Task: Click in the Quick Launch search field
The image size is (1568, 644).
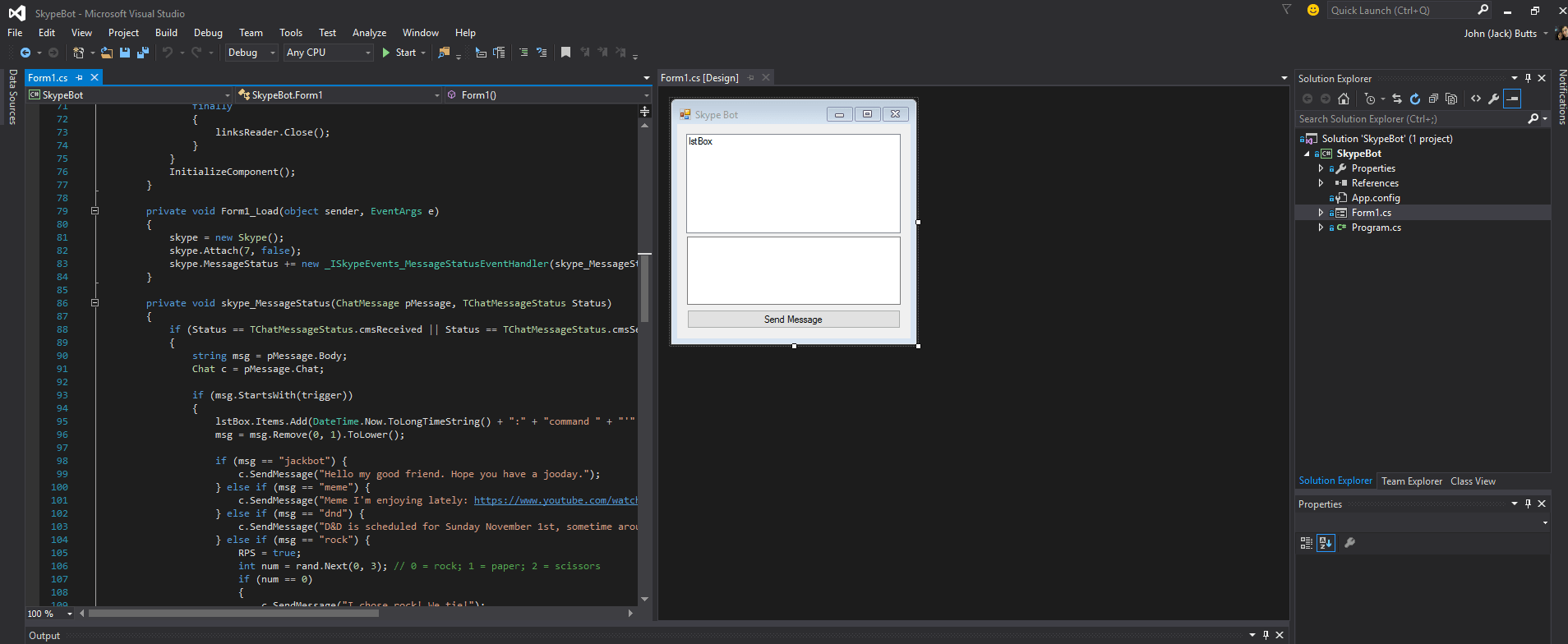Action: pos(1401,11)
